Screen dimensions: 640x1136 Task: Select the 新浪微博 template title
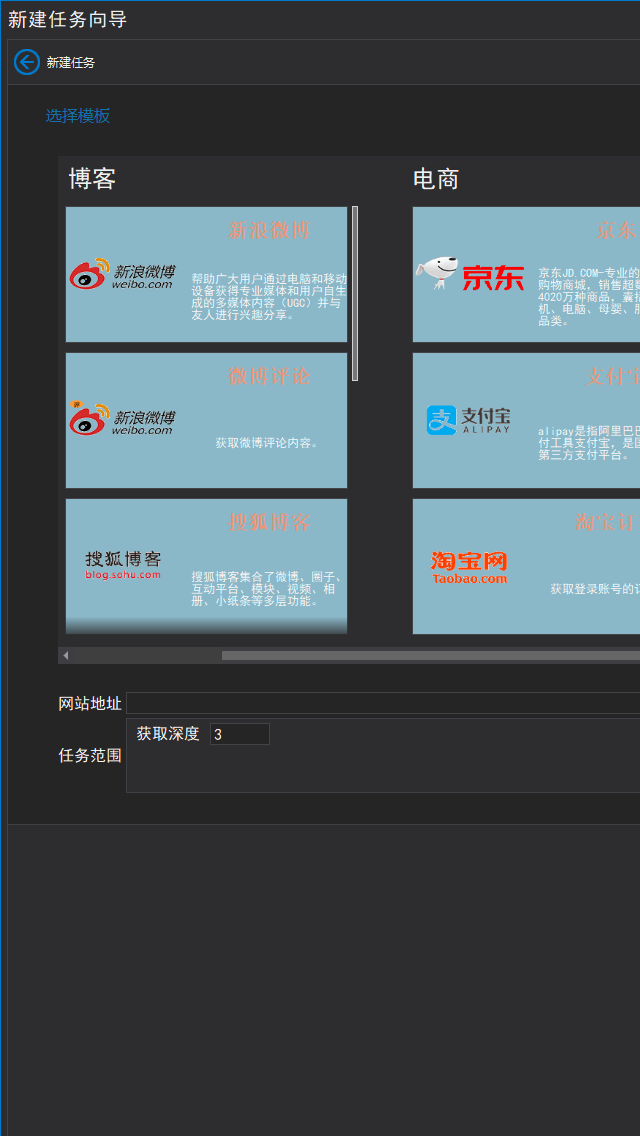coord(268,231)
